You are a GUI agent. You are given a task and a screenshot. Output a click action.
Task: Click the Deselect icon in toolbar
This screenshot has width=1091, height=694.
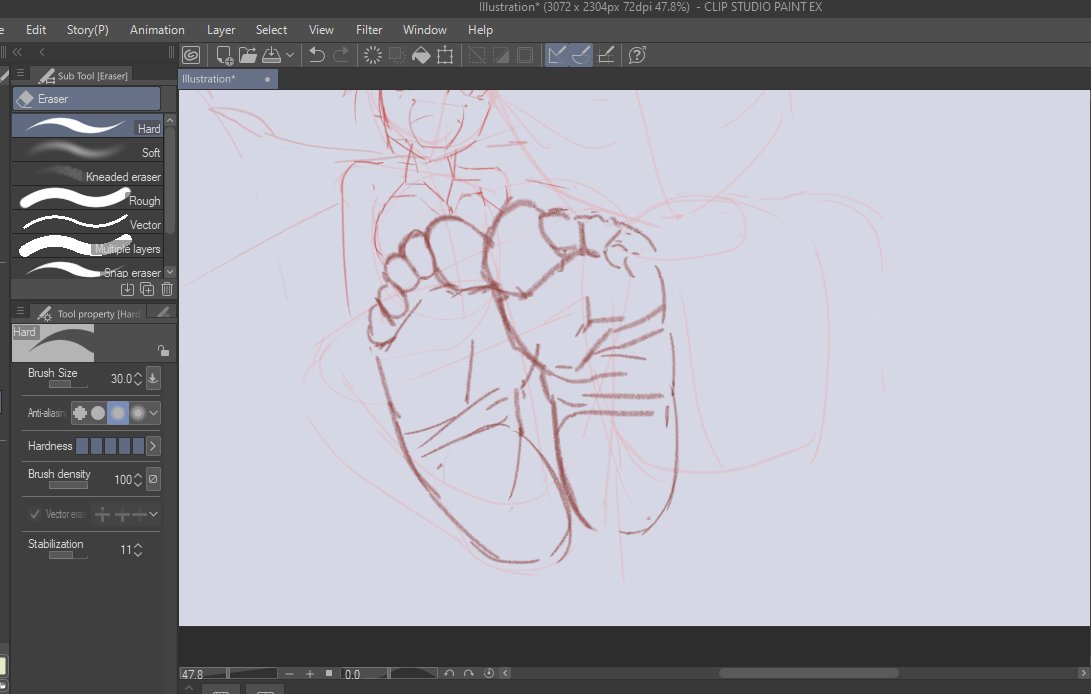(477, 55)
